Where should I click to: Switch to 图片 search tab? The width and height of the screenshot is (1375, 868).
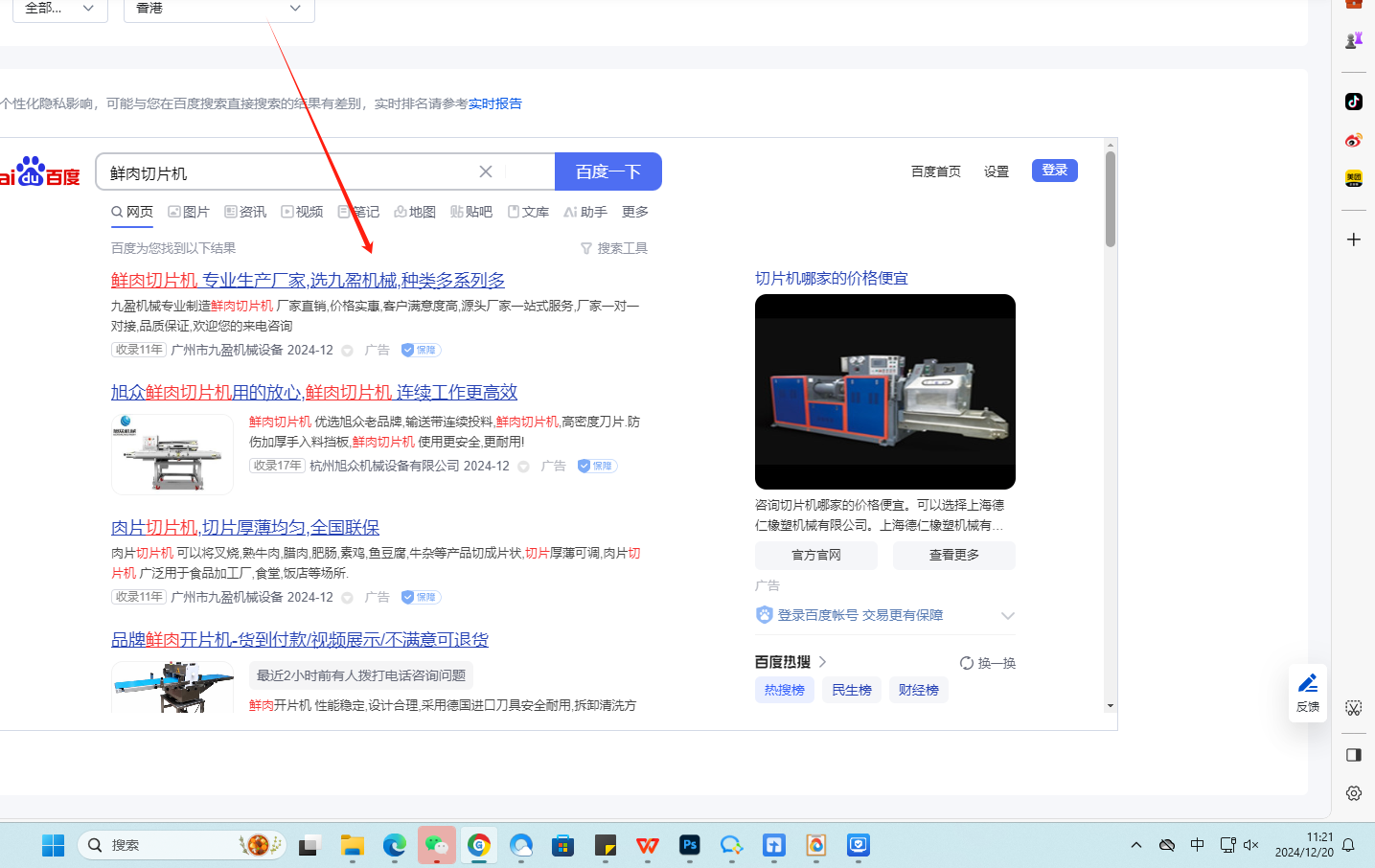[x=189, y=212]
